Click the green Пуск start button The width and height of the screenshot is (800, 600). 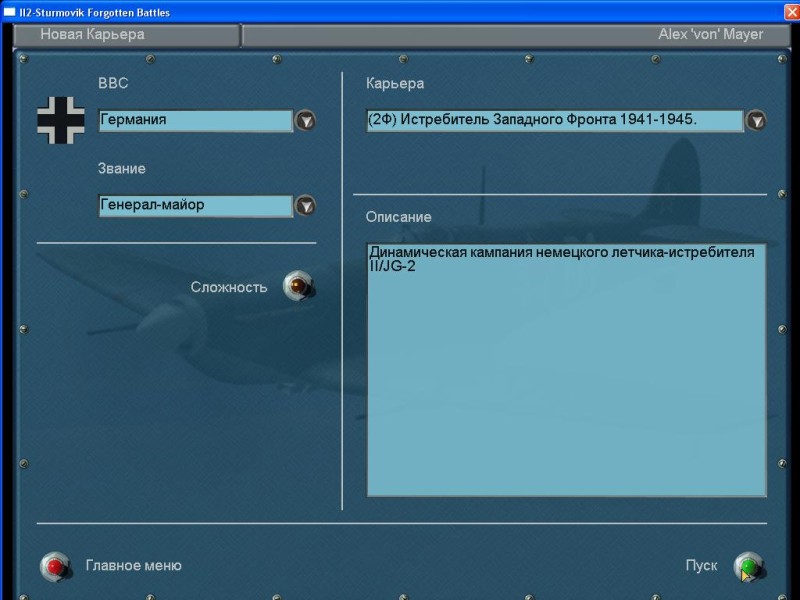(748, 566)
